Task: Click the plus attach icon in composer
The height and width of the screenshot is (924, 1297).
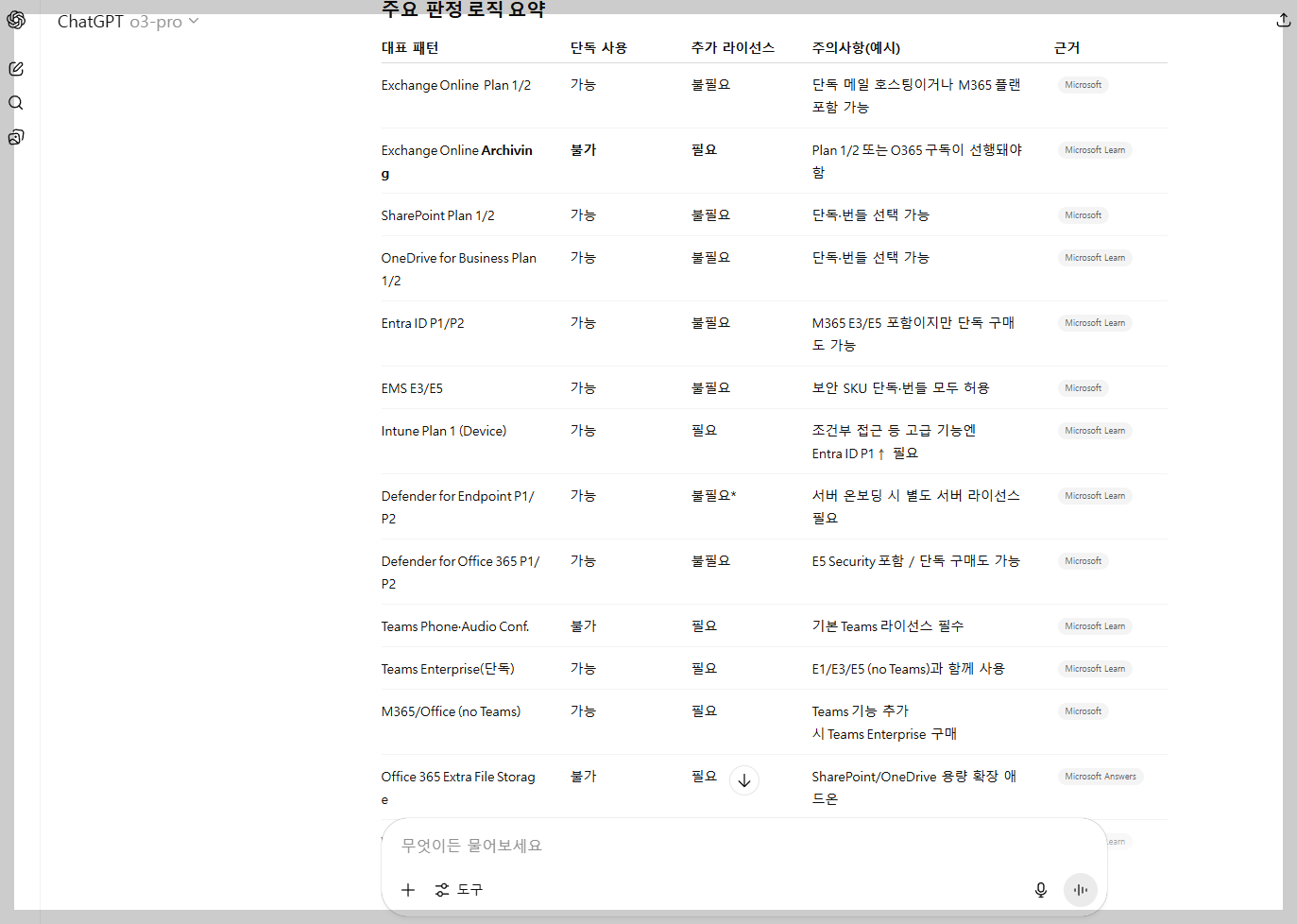Action: [x=408, y=890]
